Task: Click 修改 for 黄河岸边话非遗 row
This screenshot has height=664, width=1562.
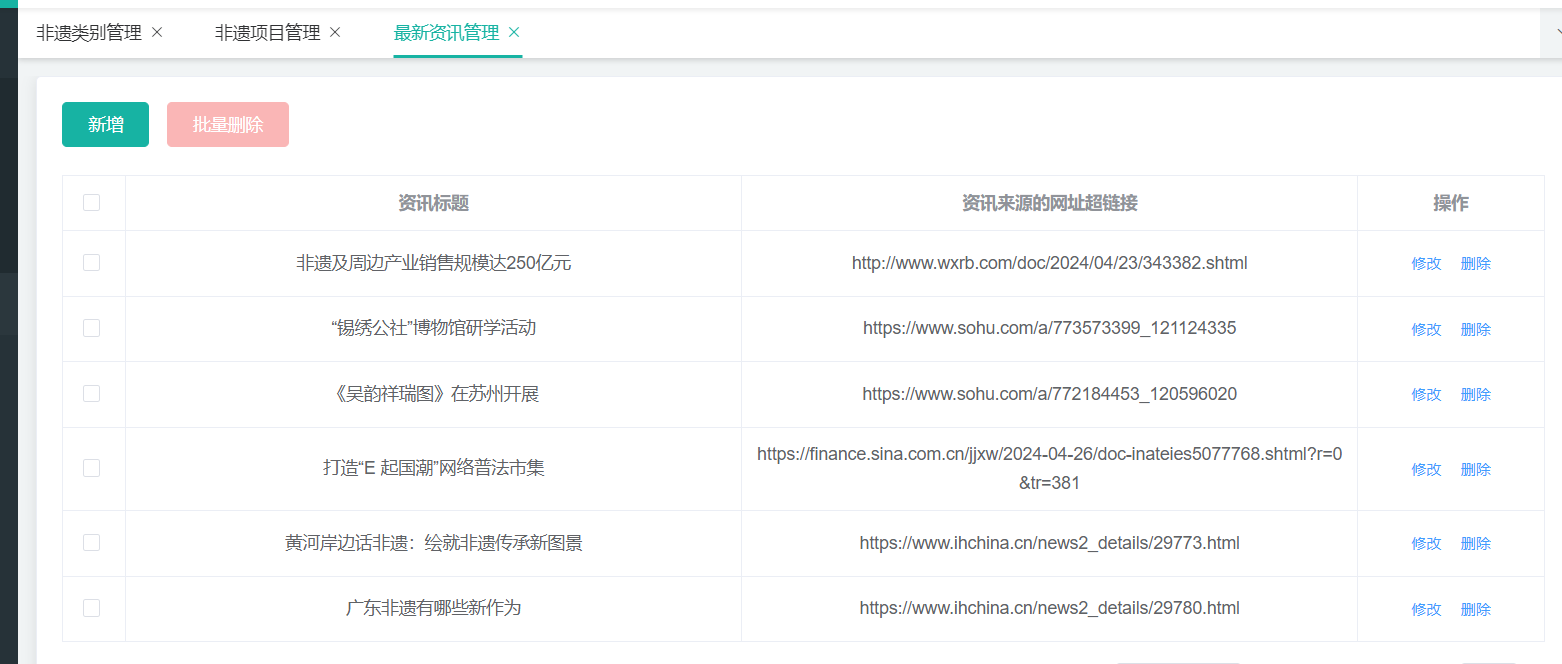Action: (x=1426, y=543)
